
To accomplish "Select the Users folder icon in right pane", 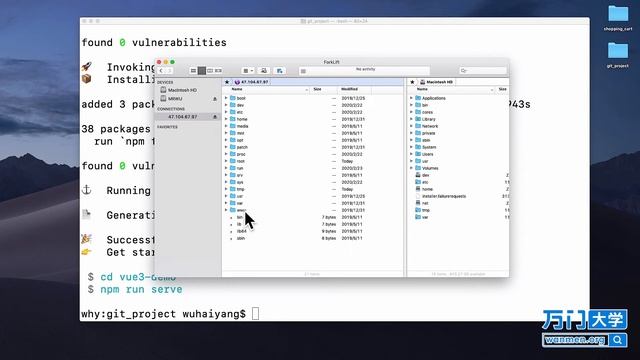I will 418,154.
